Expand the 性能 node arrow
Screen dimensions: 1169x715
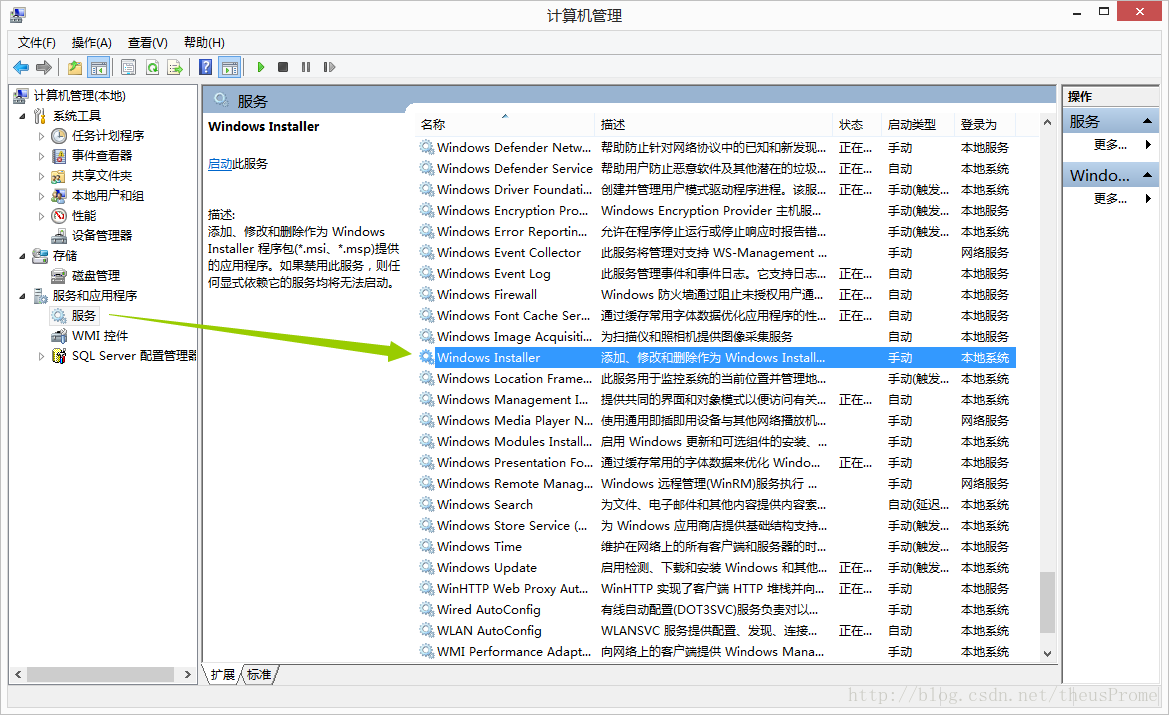click(41, 215)
